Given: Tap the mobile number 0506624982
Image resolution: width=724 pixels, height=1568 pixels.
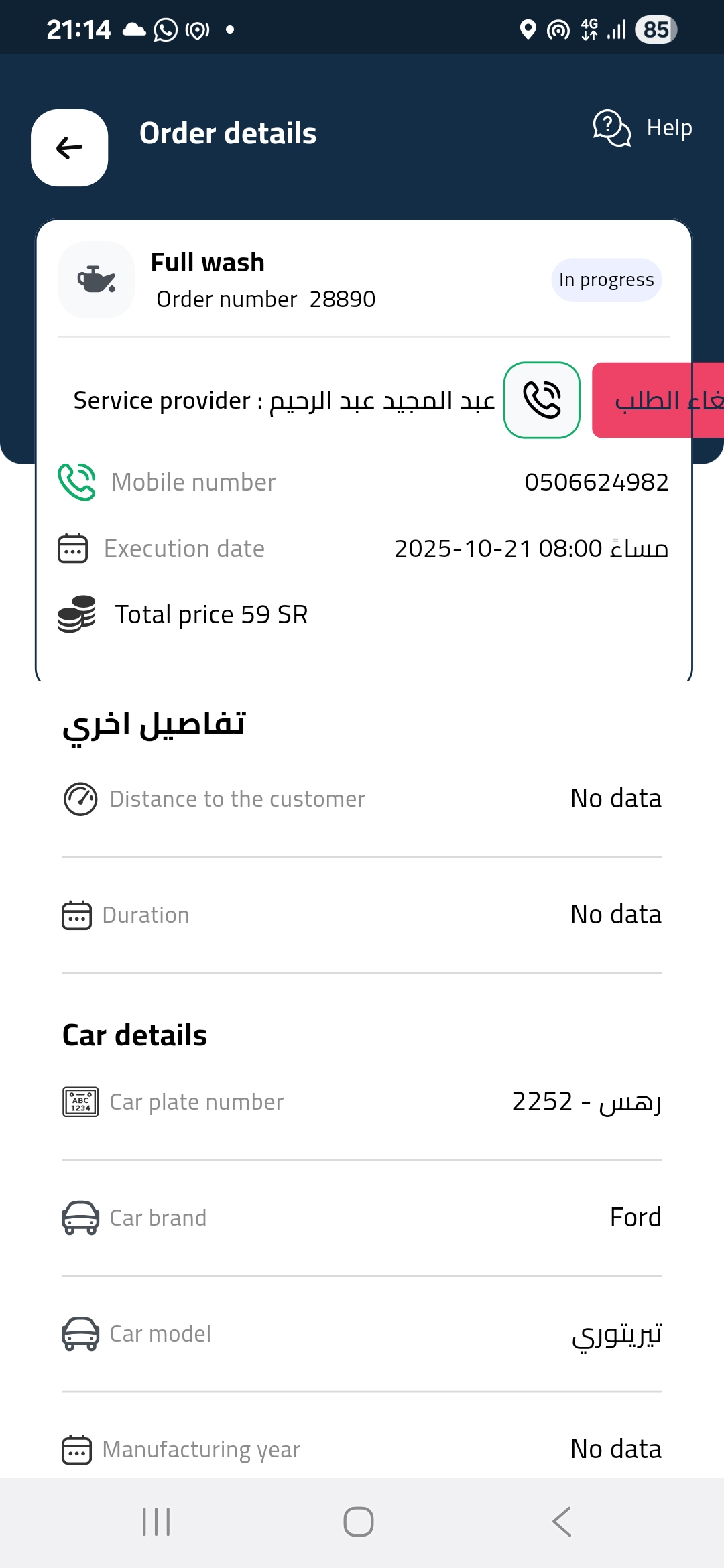Looking at the screenshot, I should (x=596, y=482).
